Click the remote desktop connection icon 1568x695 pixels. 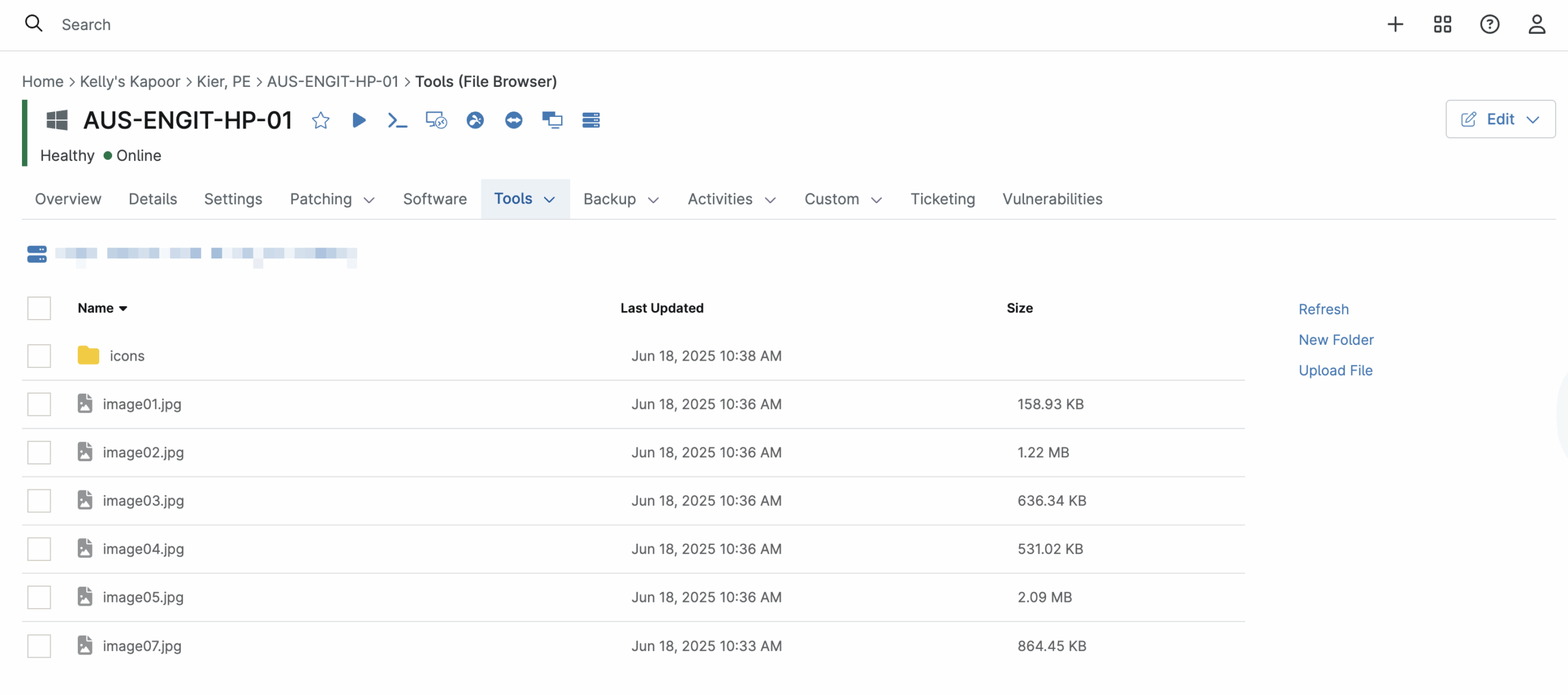pos(436,120)
